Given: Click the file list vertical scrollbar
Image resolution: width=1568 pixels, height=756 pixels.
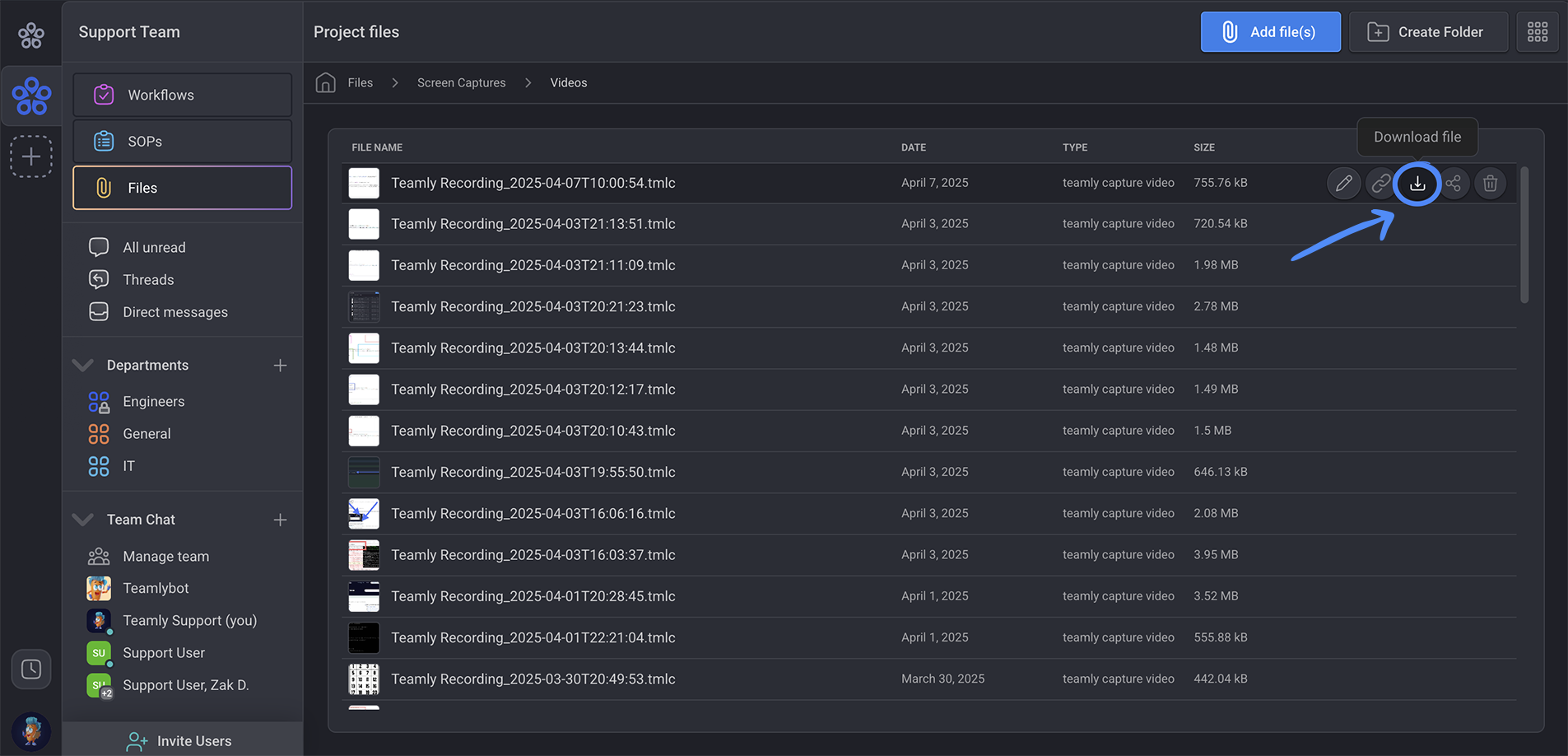Looking at the screenshot, I should [x=1524, y=235].
